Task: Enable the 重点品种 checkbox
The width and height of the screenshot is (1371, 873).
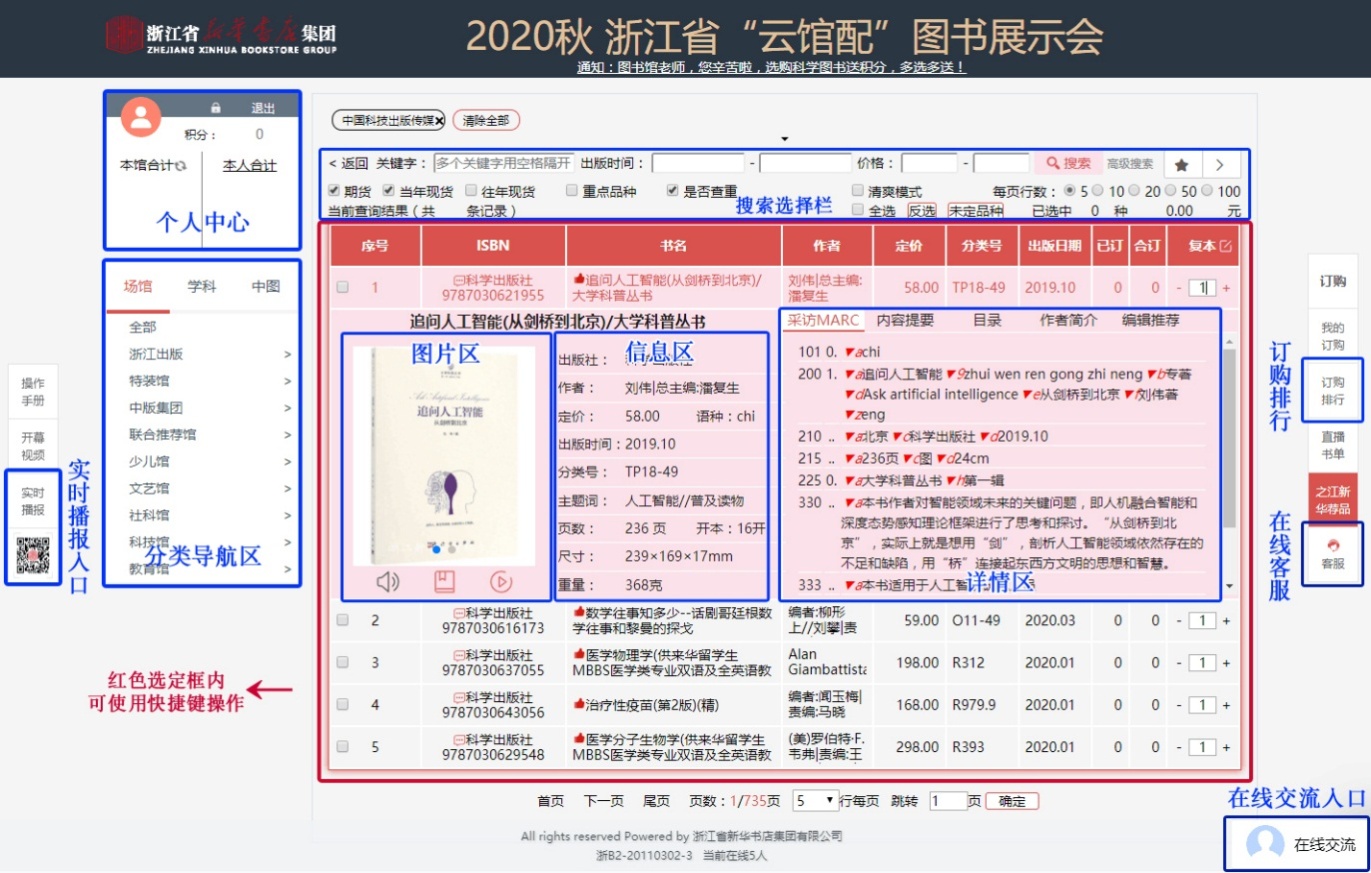Action: click(x=572, y=191)
